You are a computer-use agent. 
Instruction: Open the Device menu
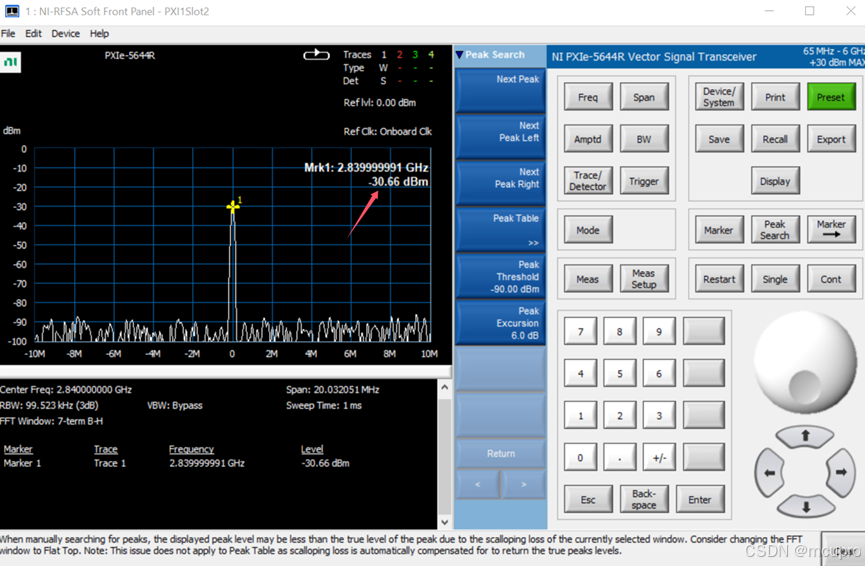click(66, 34)
